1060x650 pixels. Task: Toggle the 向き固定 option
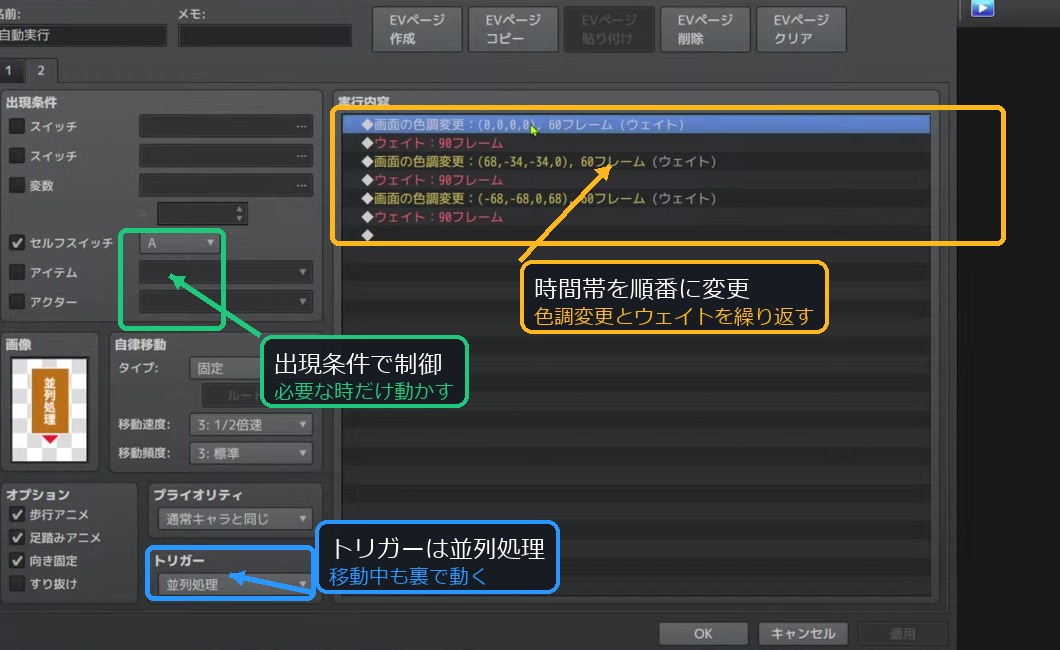[x=17, y=561]
